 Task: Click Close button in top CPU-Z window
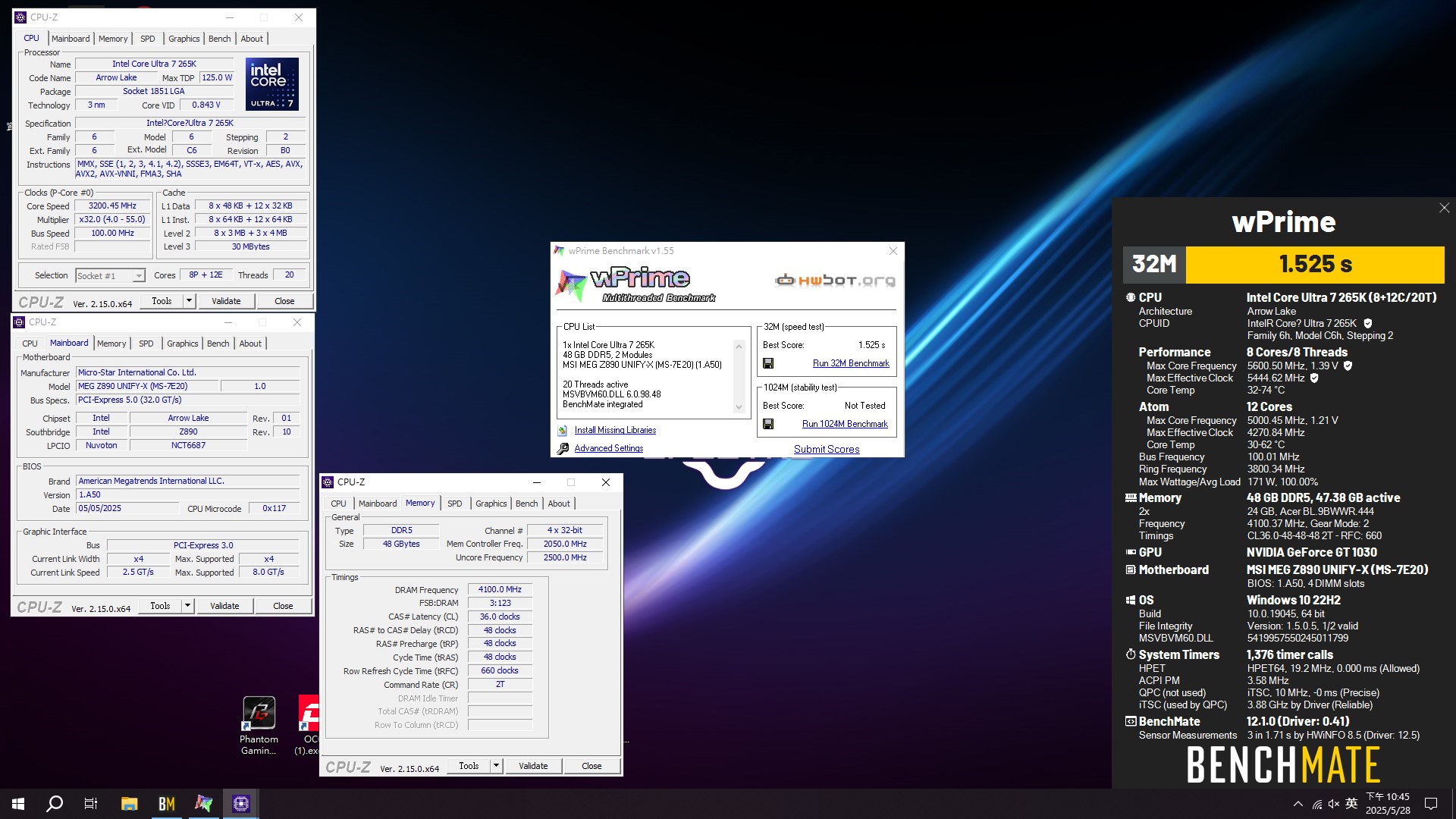284,301
